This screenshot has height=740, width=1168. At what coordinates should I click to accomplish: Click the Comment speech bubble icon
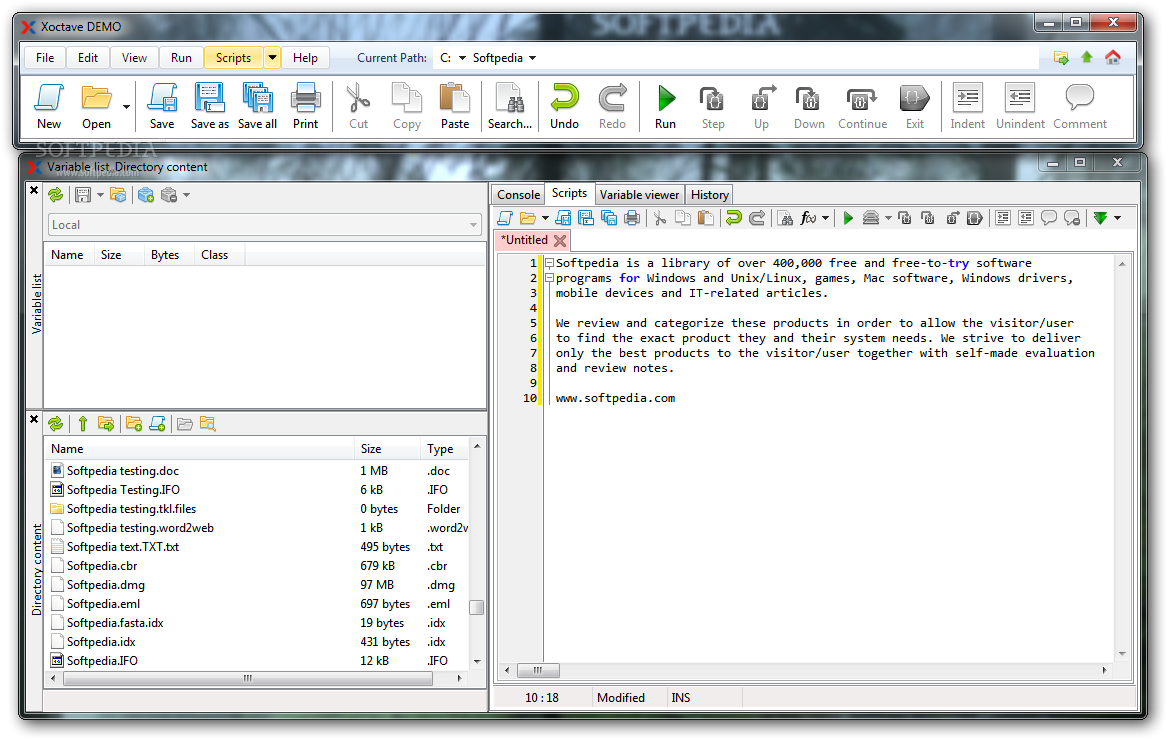(1079, 98)
